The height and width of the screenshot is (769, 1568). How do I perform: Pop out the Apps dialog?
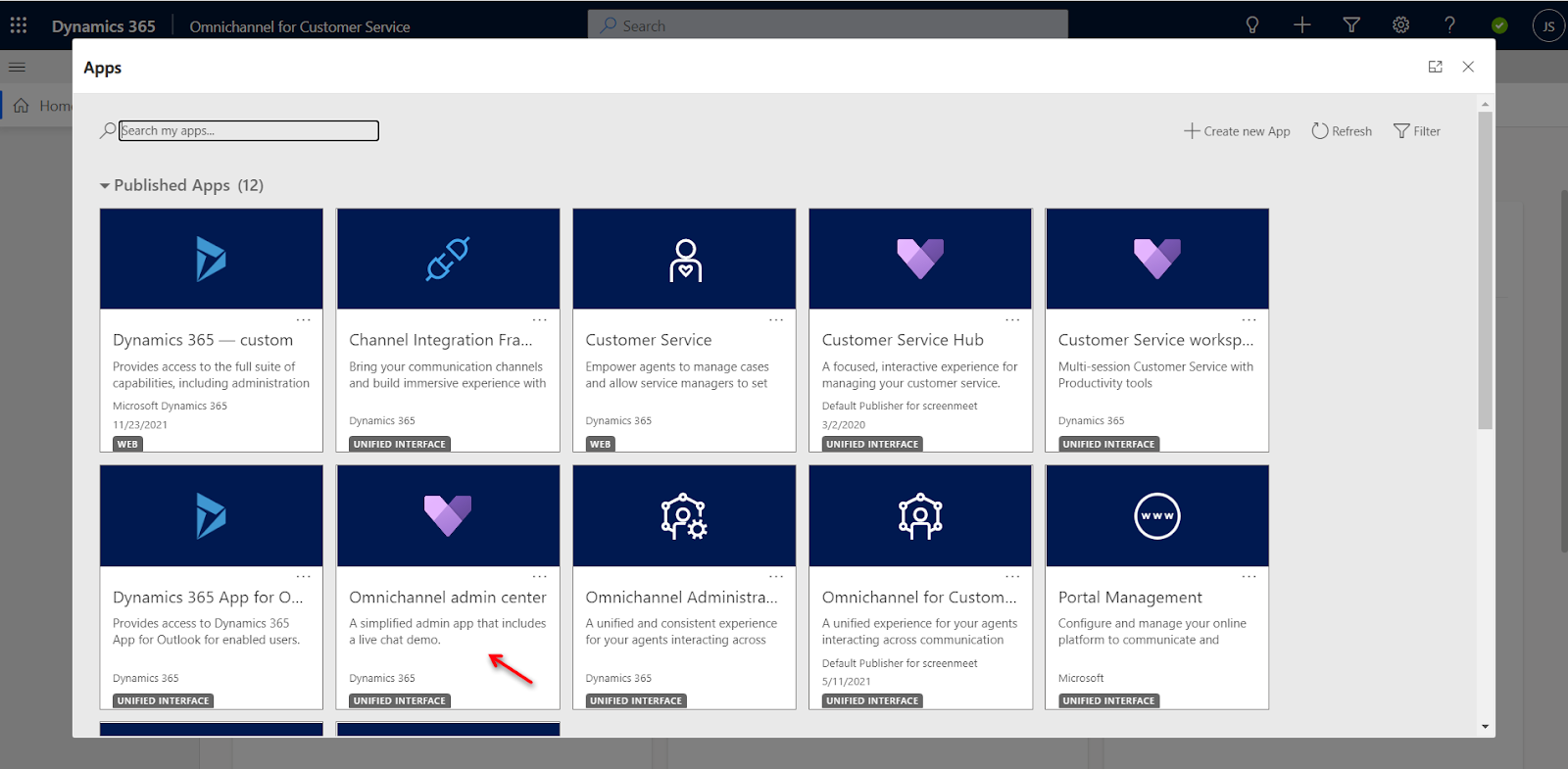[1435, 67]
